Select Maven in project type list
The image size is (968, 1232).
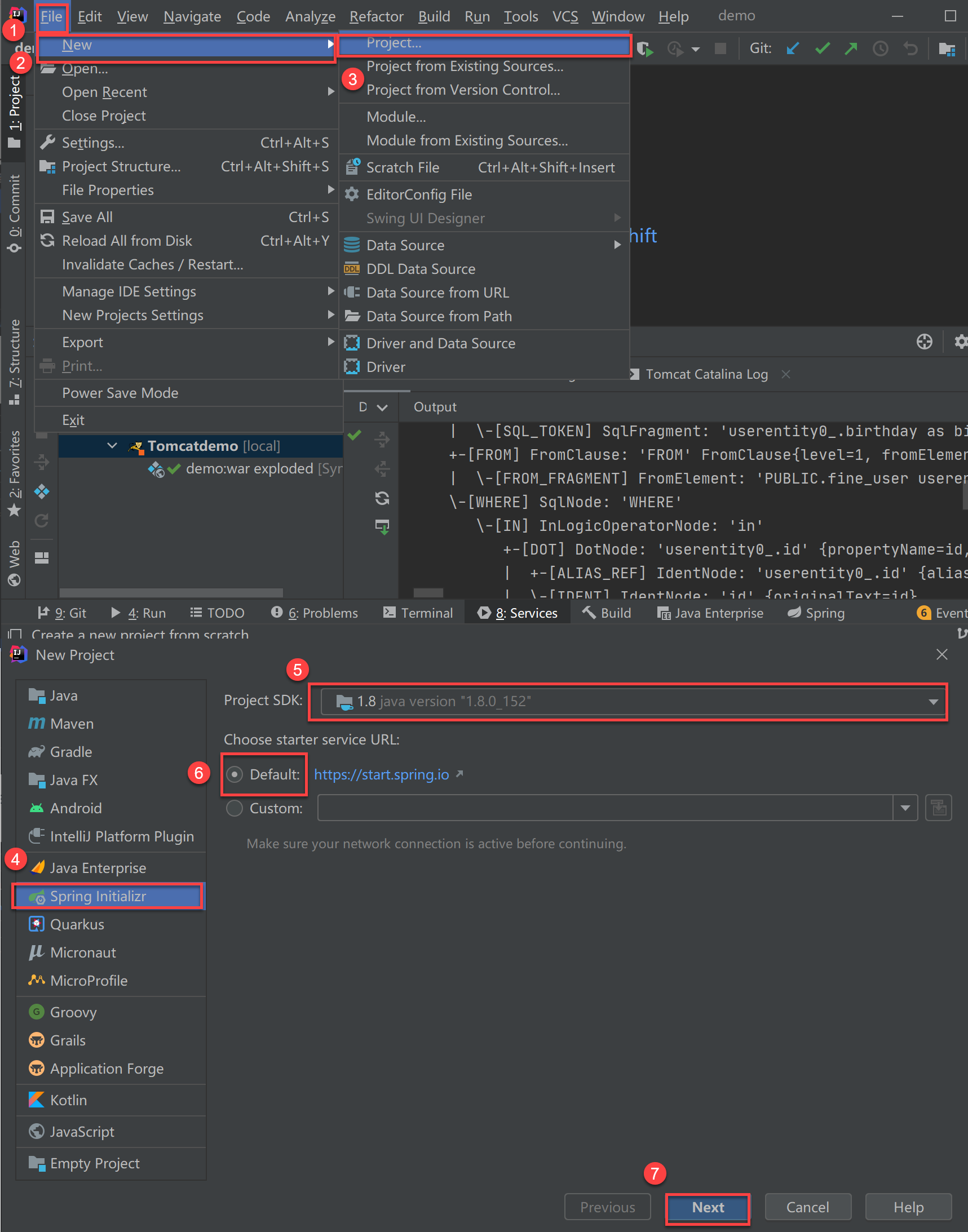point(110,724)
